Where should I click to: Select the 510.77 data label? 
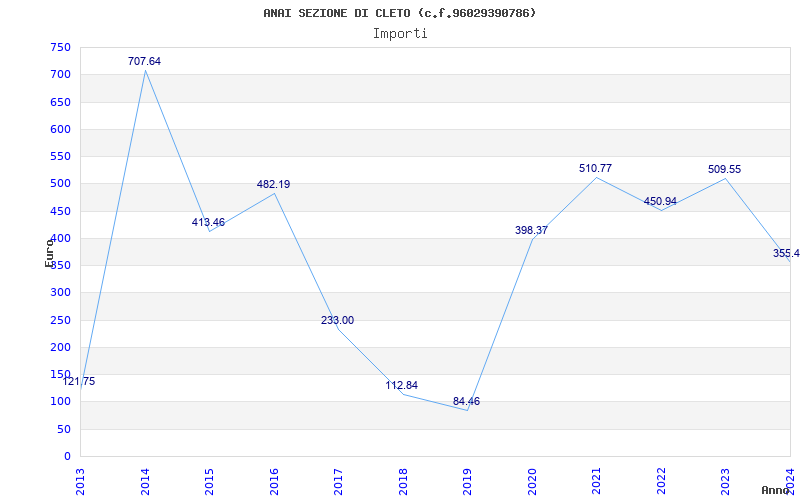[x=595, y=168]
